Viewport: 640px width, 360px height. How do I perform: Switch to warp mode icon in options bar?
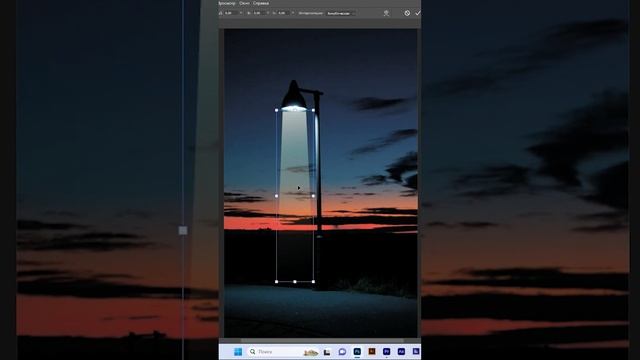pyautogui.click(x=386, y=13)
